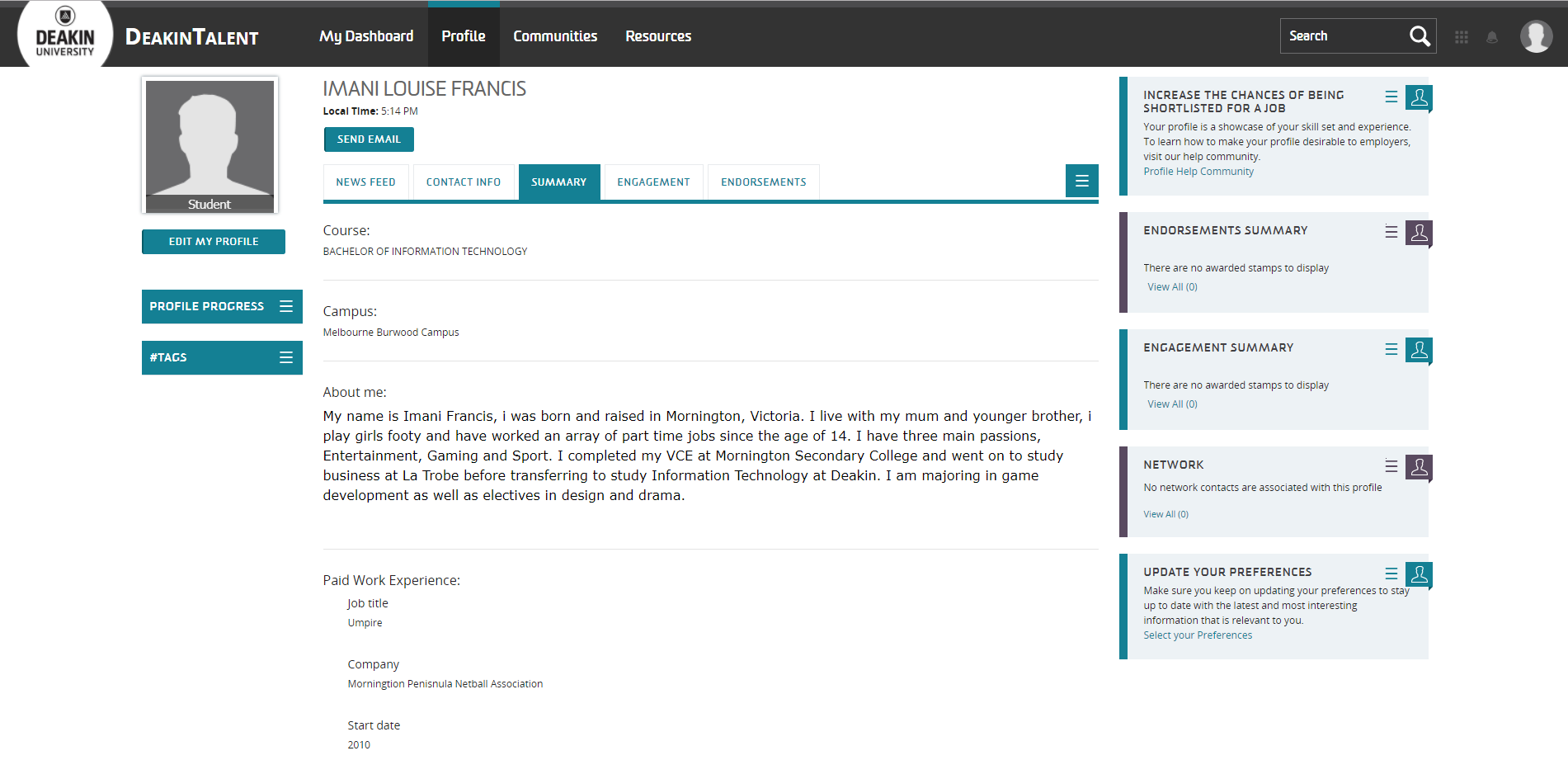Click the Umpire job title

coord(365,623)
